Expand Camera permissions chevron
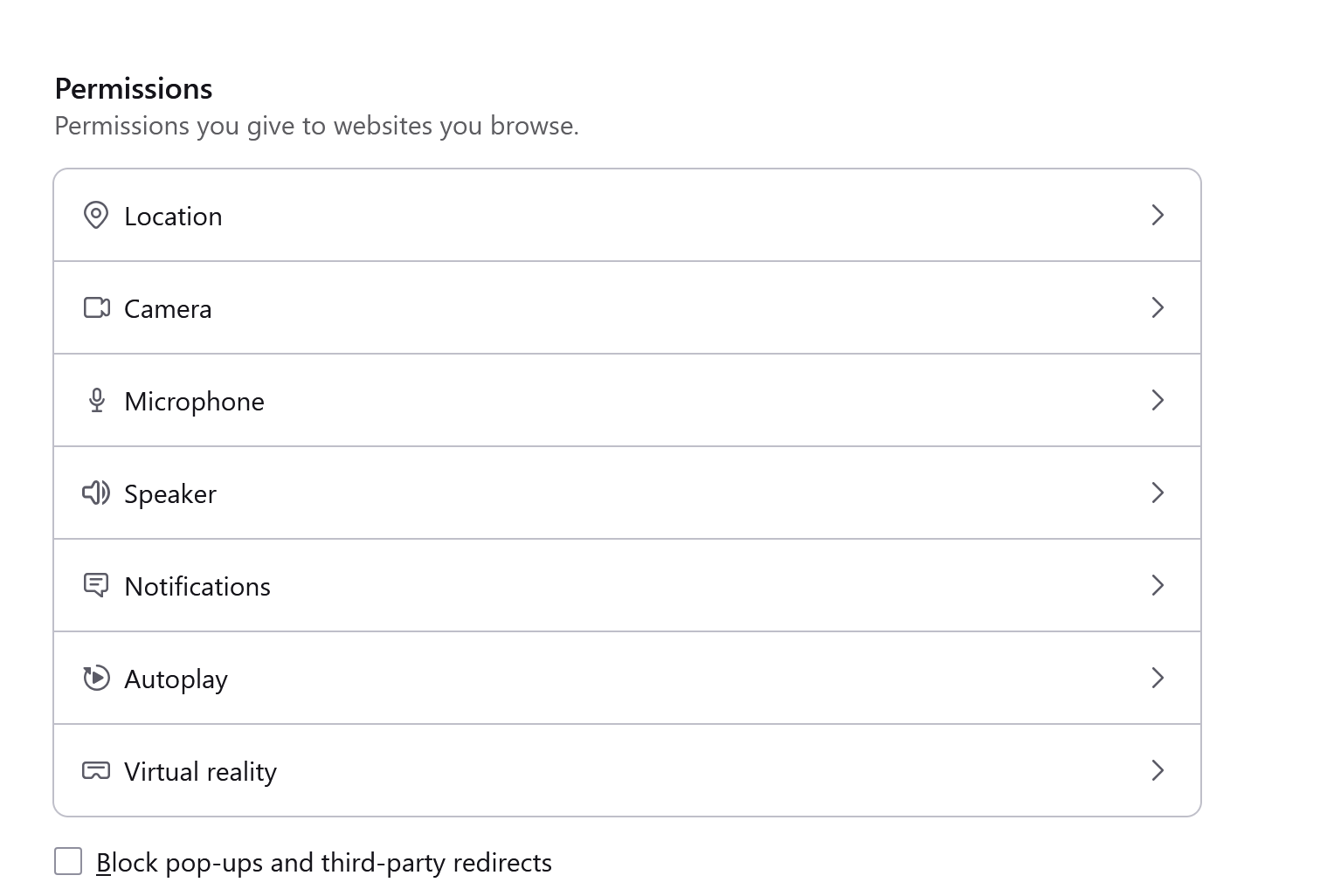Image resolution: width=1327 pixels, height=896 pixels. (1158, 307)
